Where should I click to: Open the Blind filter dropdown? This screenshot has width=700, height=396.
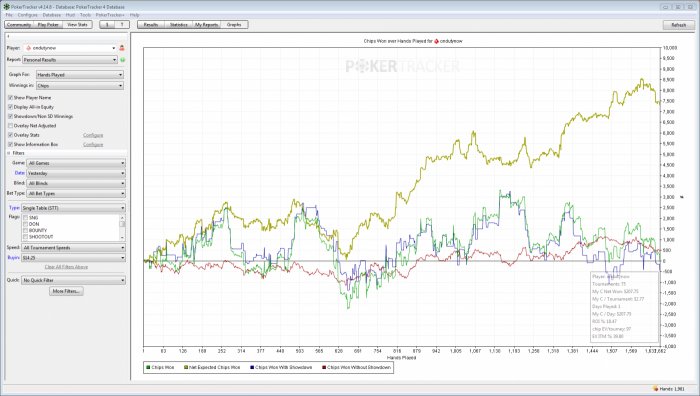click(x=76, y=183)
